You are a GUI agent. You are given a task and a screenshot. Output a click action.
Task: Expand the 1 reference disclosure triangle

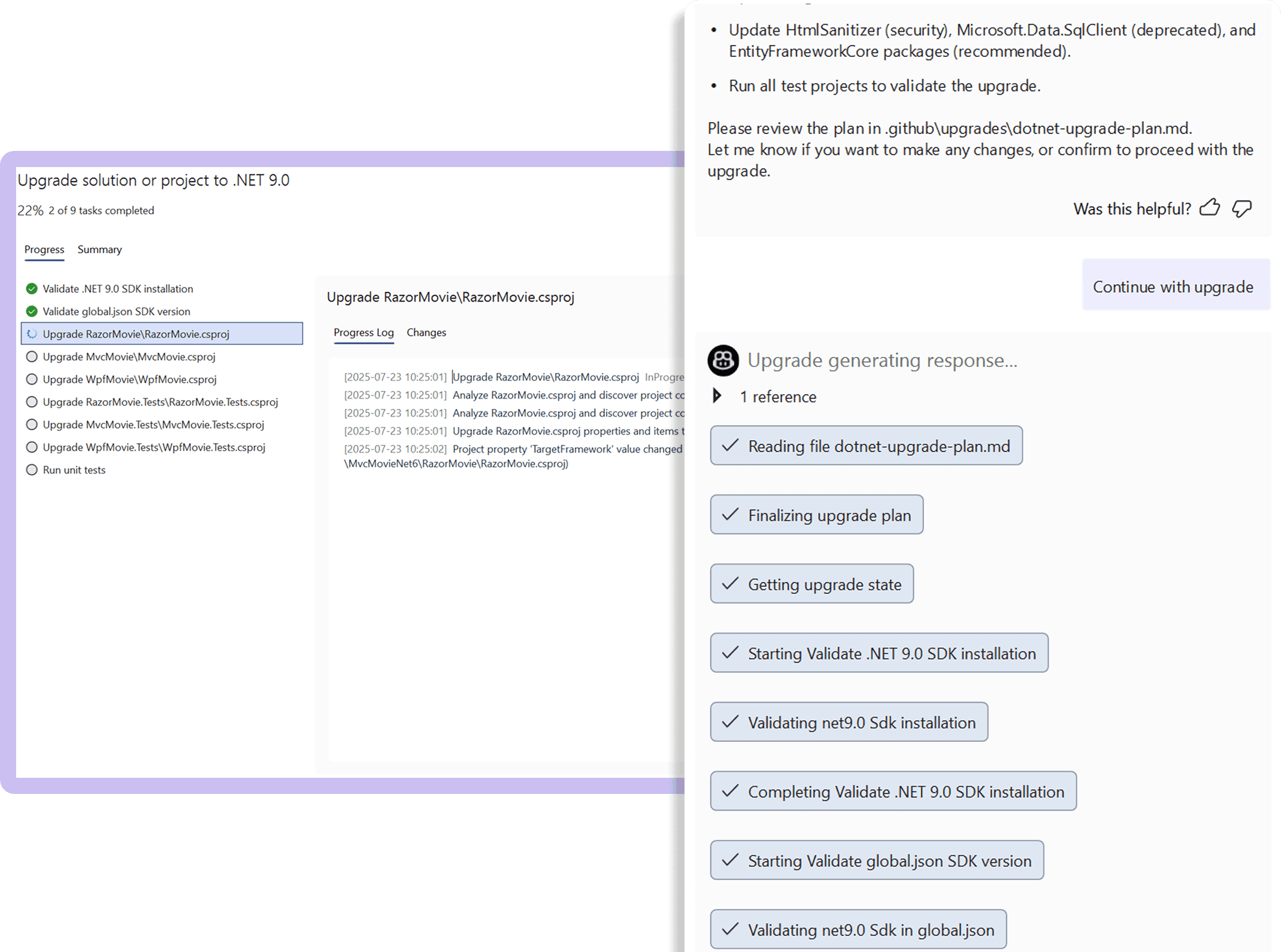coord(716,396)
